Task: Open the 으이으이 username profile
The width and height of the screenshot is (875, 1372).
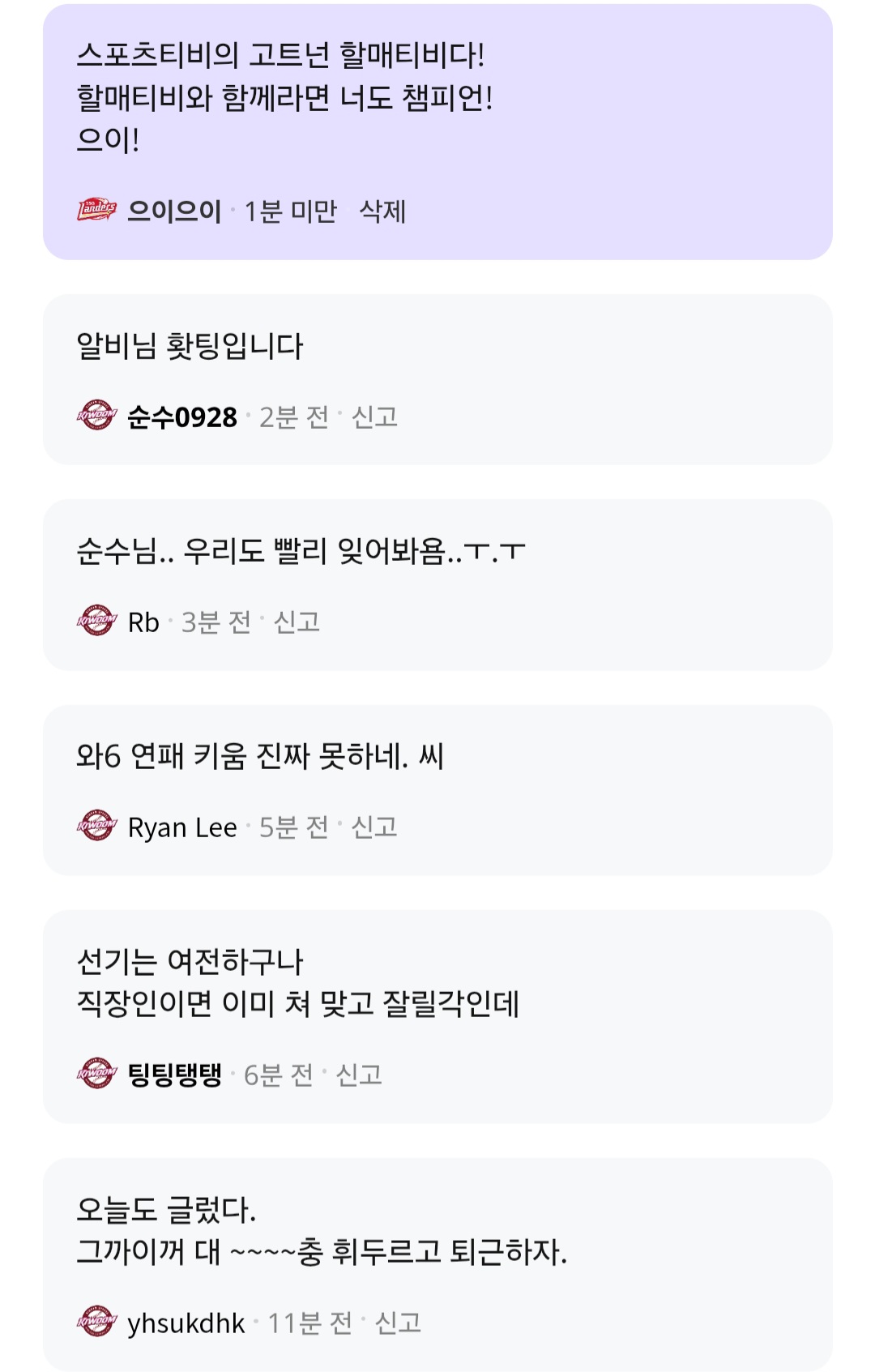Action: (174, 211)
